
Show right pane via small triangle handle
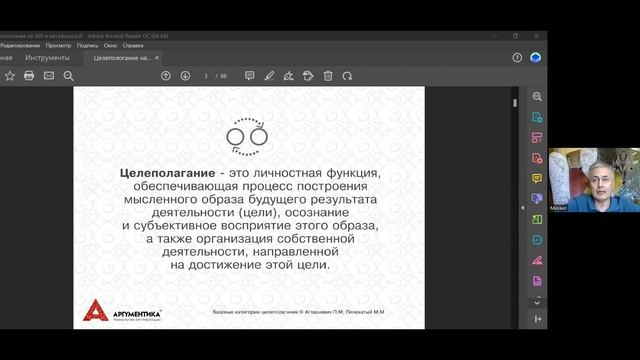tap(522, 208)
